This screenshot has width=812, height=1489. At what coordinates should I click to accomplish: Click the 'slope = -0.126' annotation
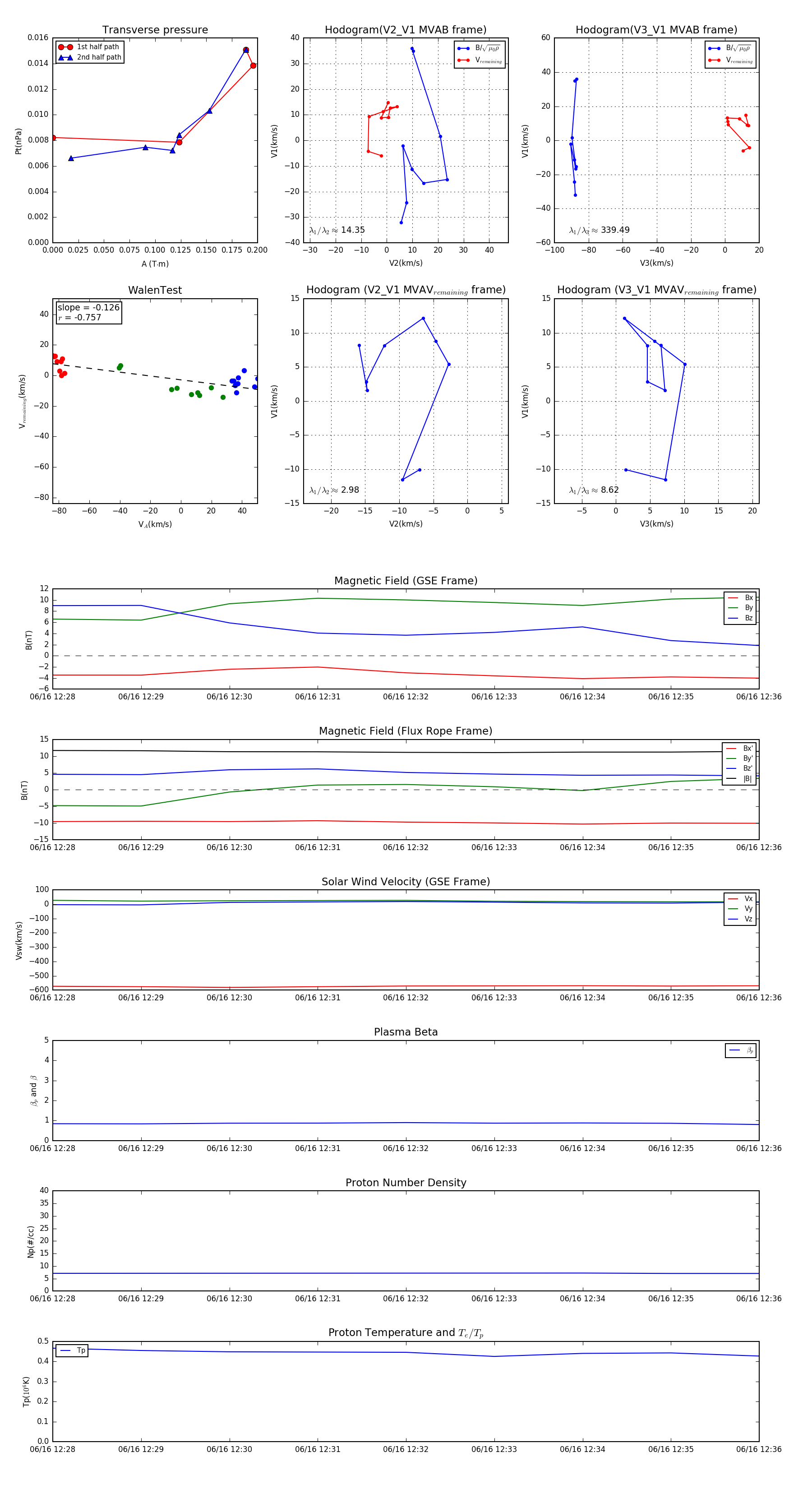point(88,308)
